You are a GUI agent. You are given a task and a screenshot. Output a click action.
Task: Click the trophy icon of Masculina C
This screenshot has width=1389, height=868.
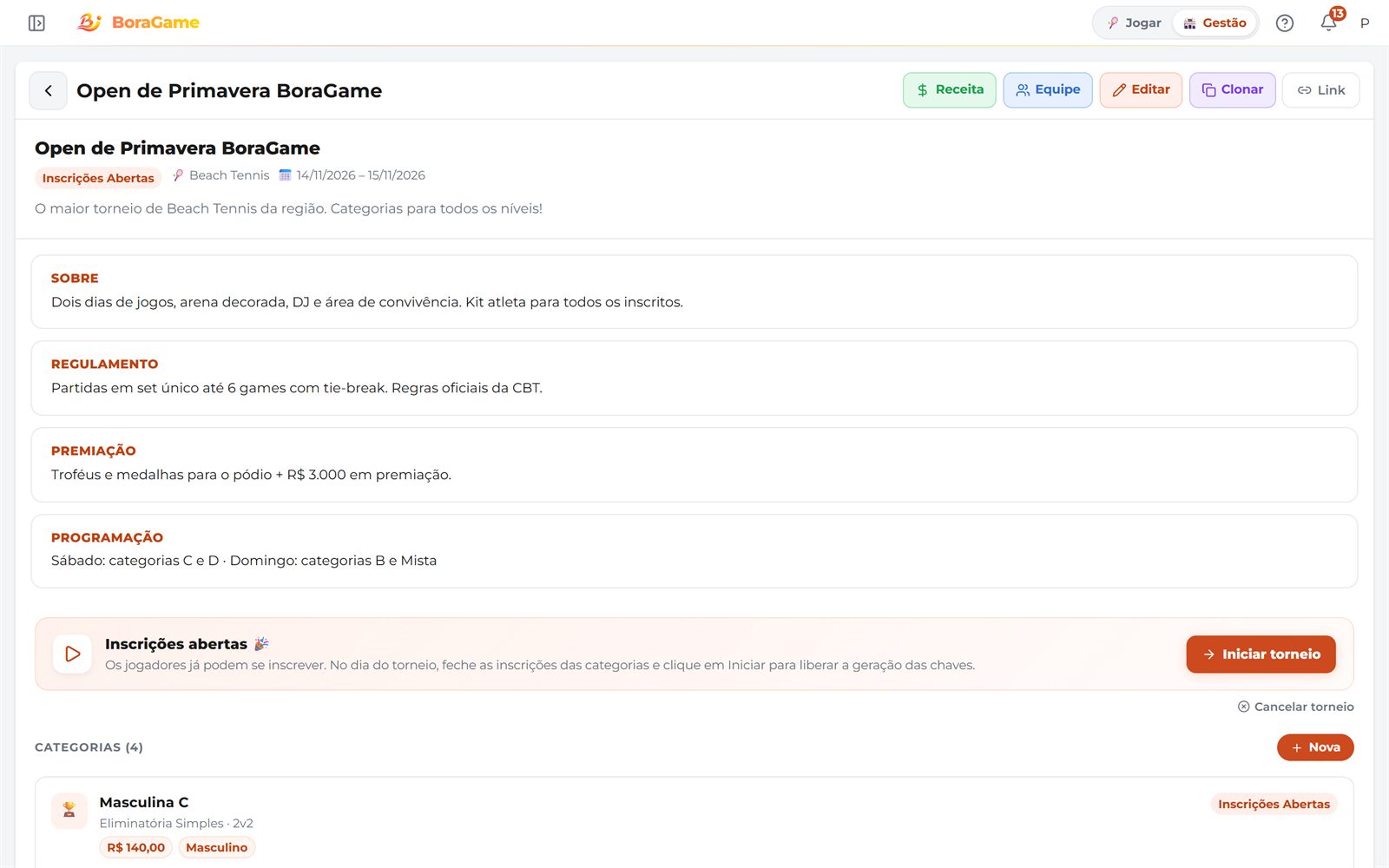(69, 811)
